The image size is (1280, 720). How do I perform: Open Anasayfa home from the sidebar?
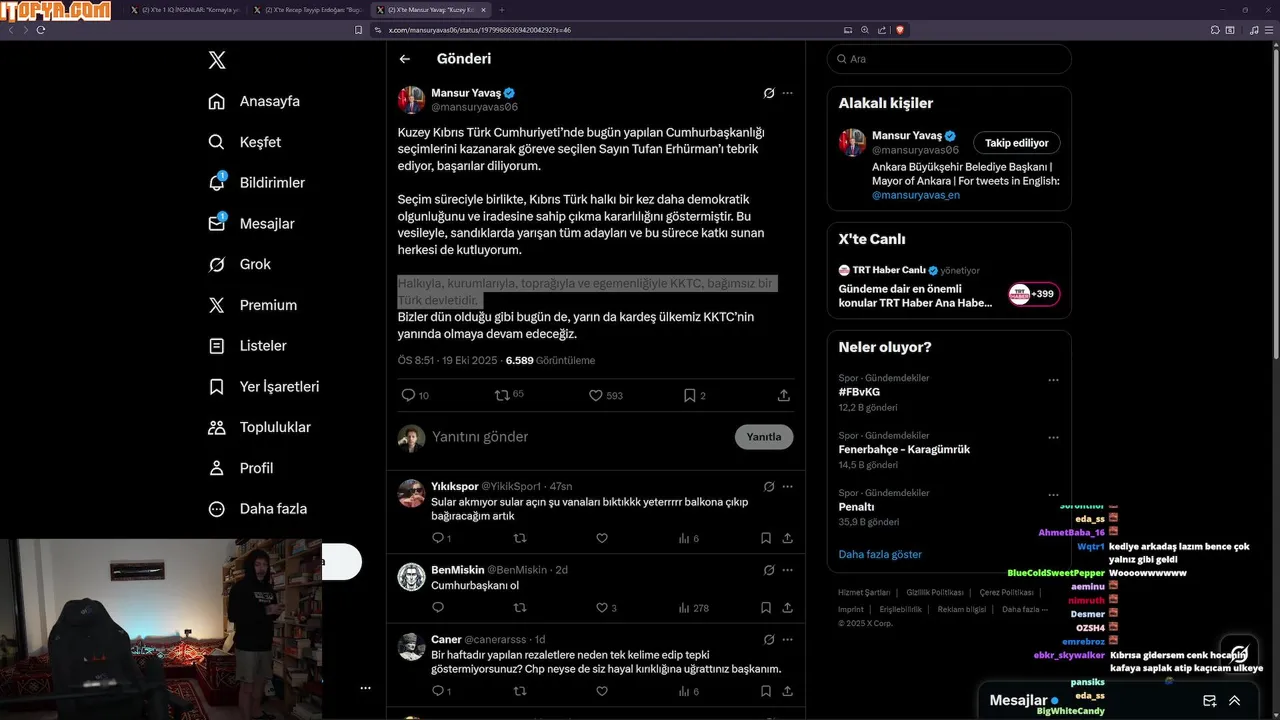254,101
